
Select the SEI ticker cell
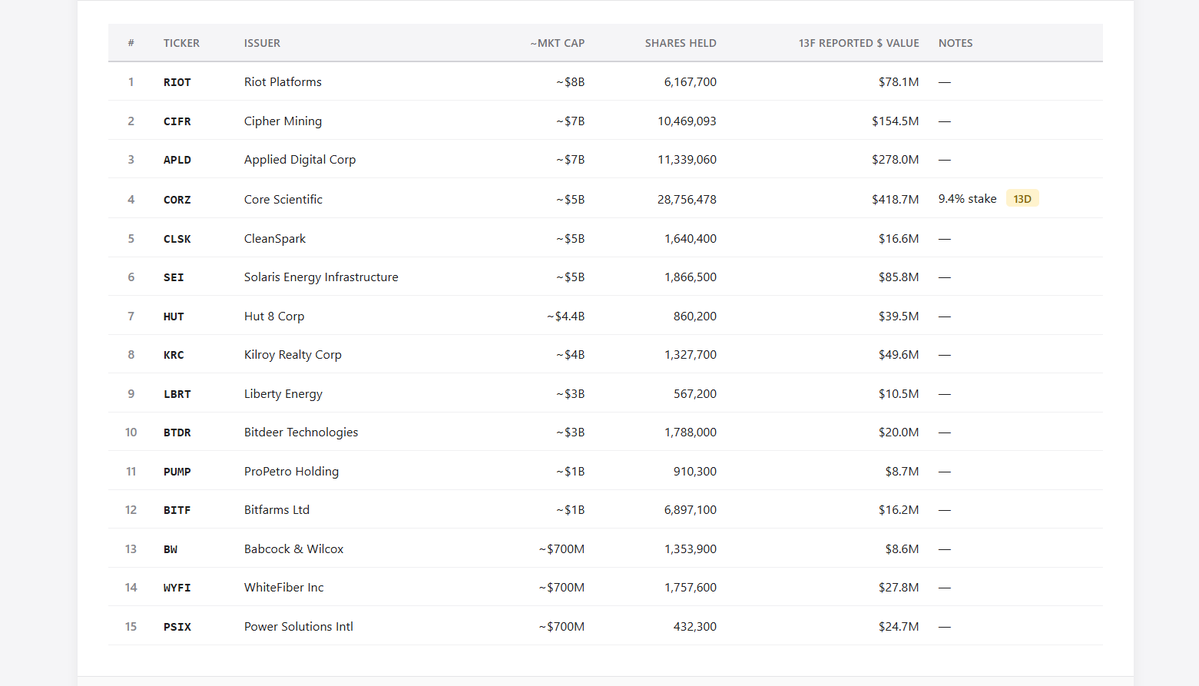pos(174,277)
